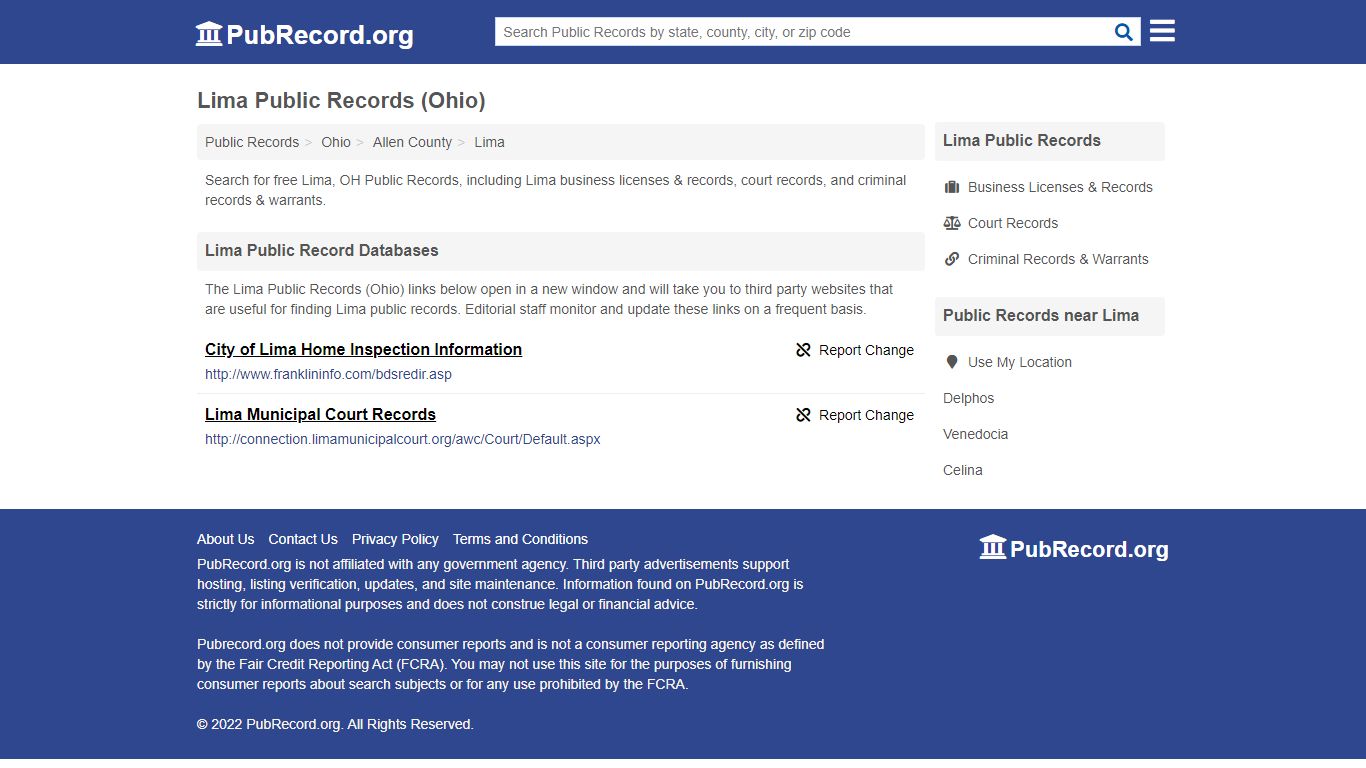Go to Delphos public records
1366x768 pixels.
tap(968, 398)
